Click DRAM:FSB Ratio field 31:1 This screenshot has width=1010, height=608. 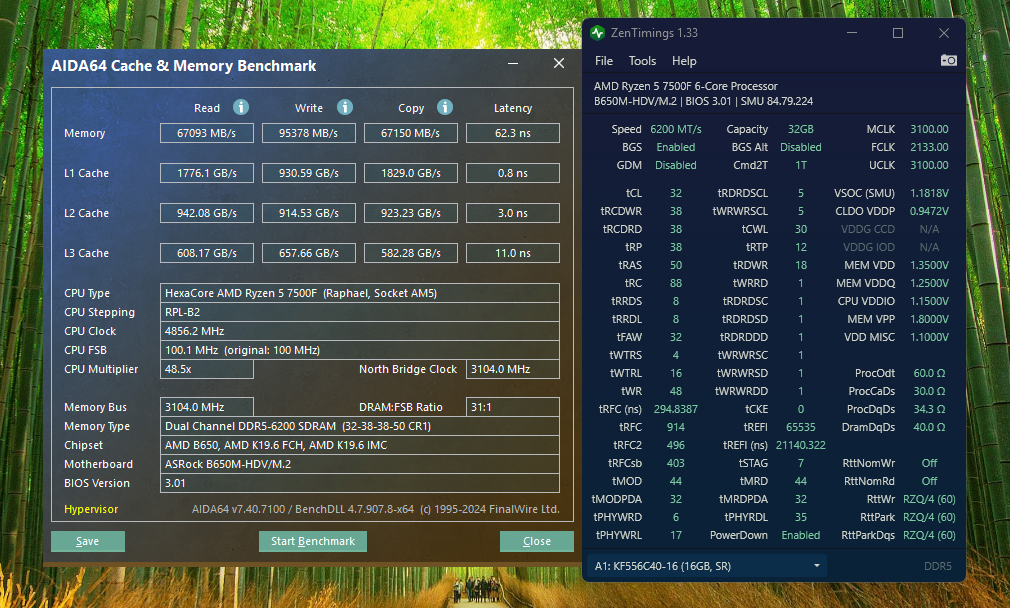(x=513, y=407)
